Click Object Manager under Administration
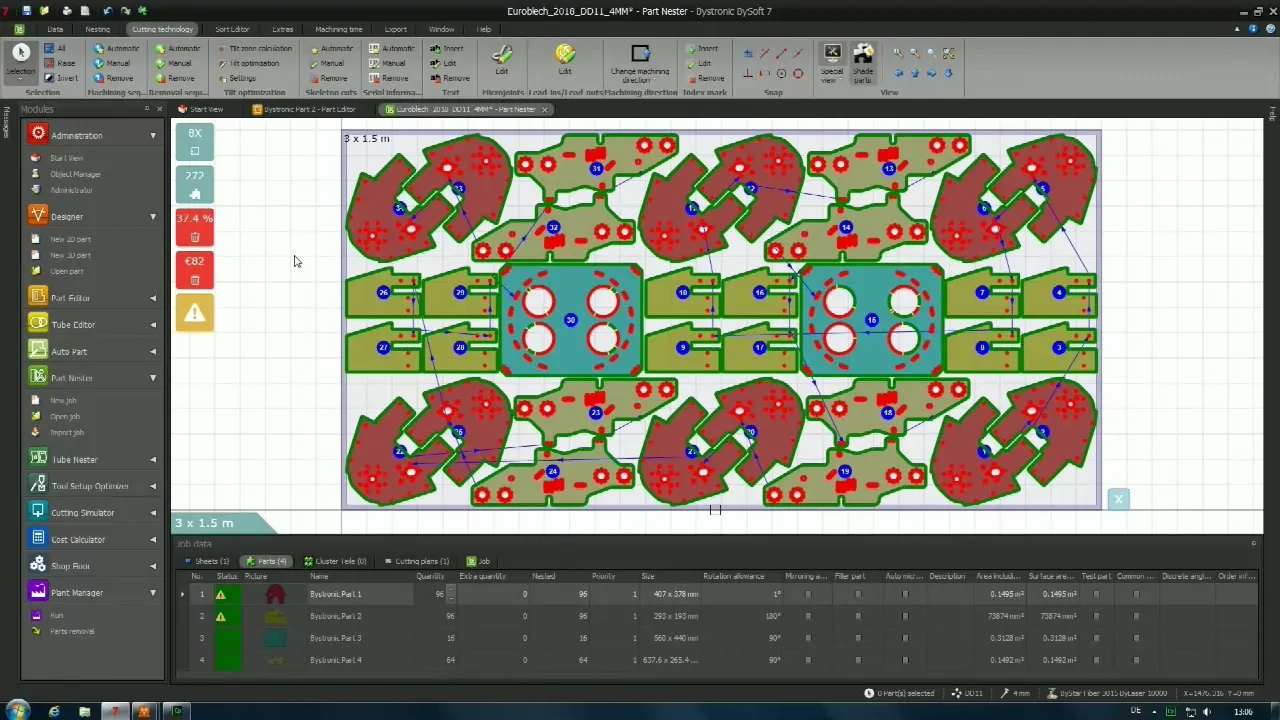The height and width of the screenshot is (720, 1280). tap(74, 174)
